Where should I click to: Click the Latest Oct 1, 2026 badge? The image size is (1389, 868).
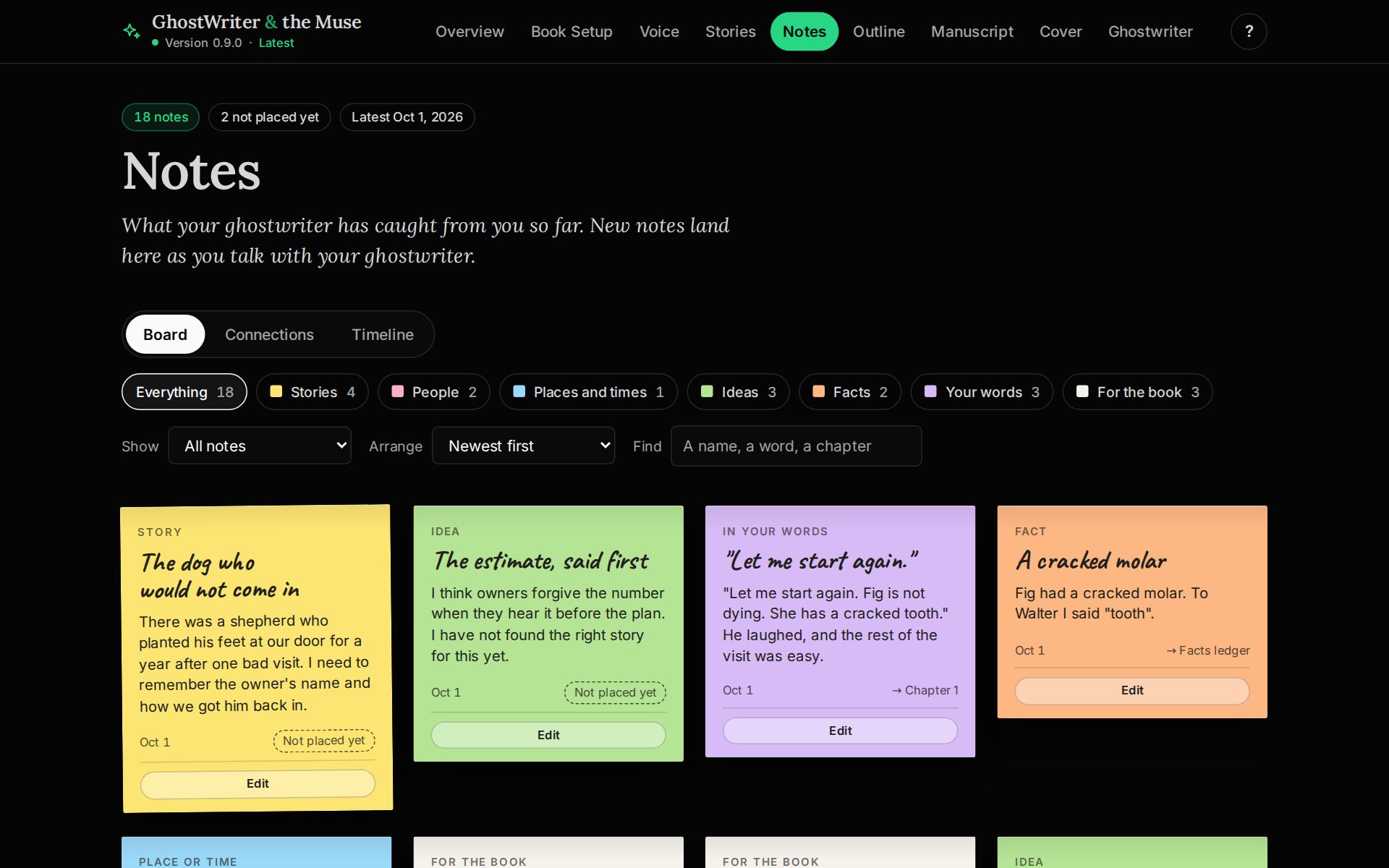407,117
